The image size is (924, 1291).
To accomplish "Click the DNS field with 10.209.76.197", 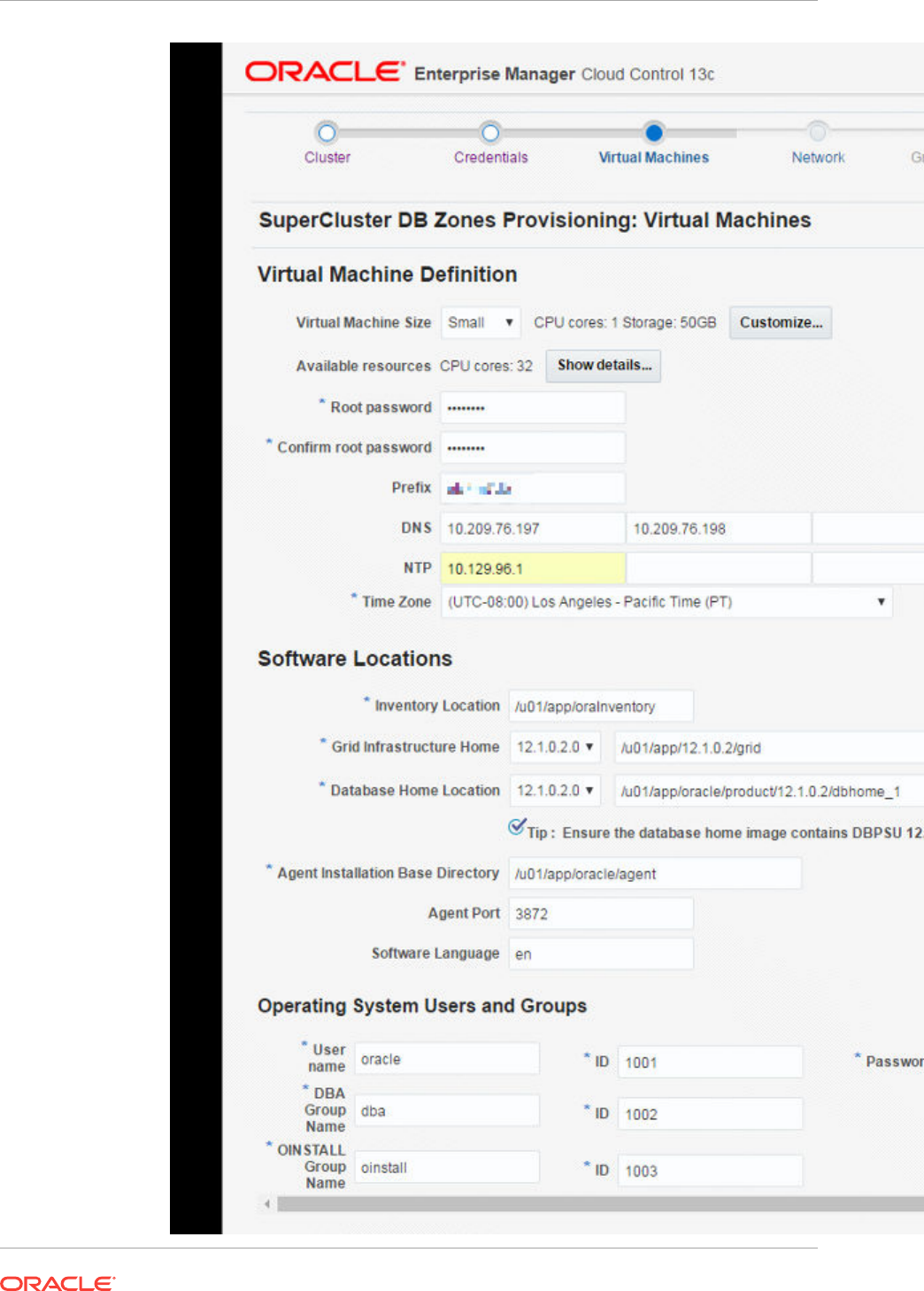I will (533, 529).
